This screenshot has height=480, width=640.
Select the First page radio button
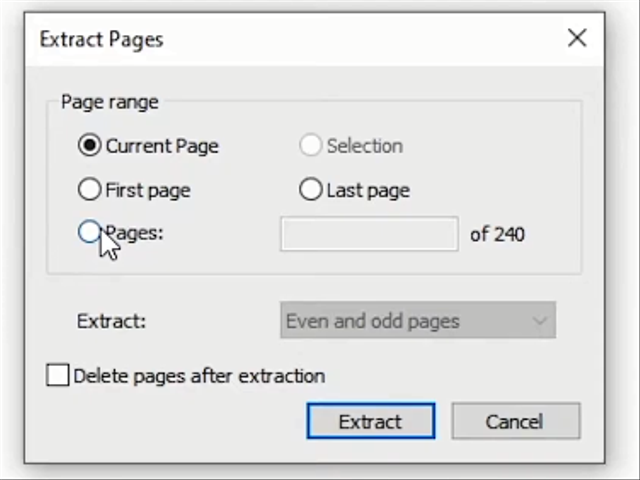click(90, 189)
